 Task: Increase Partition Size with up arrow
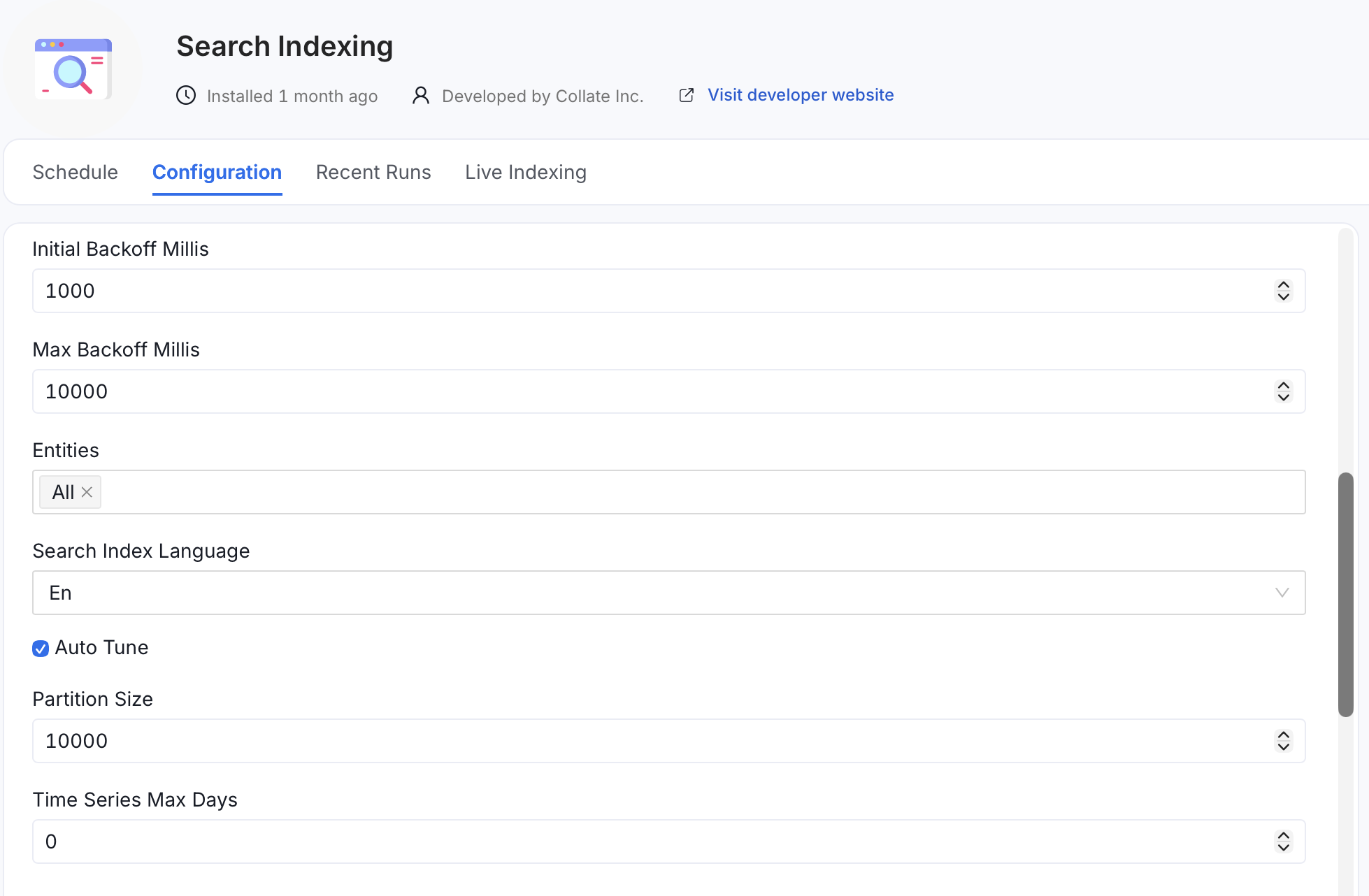coord(1284,735)
